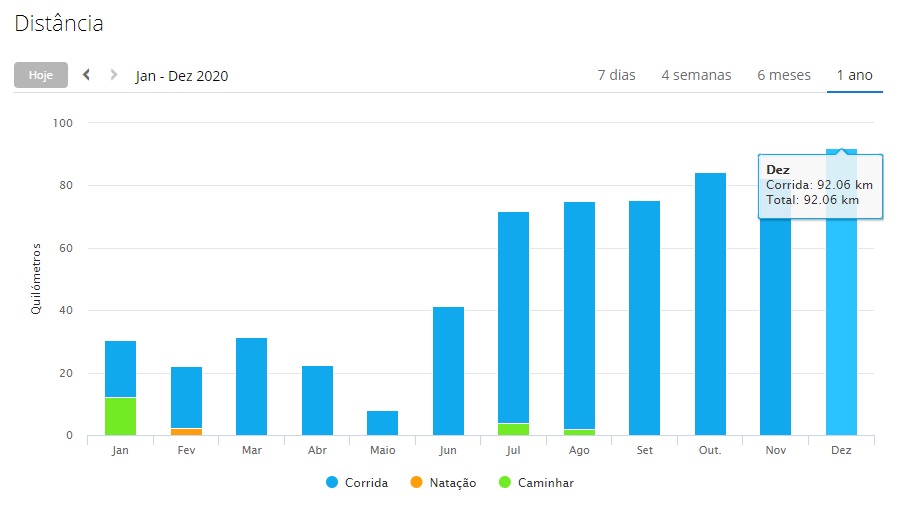The width and height of the screenshot is (922, 508).
Task: Click the previous period arrow
Action: coord(86,75)
